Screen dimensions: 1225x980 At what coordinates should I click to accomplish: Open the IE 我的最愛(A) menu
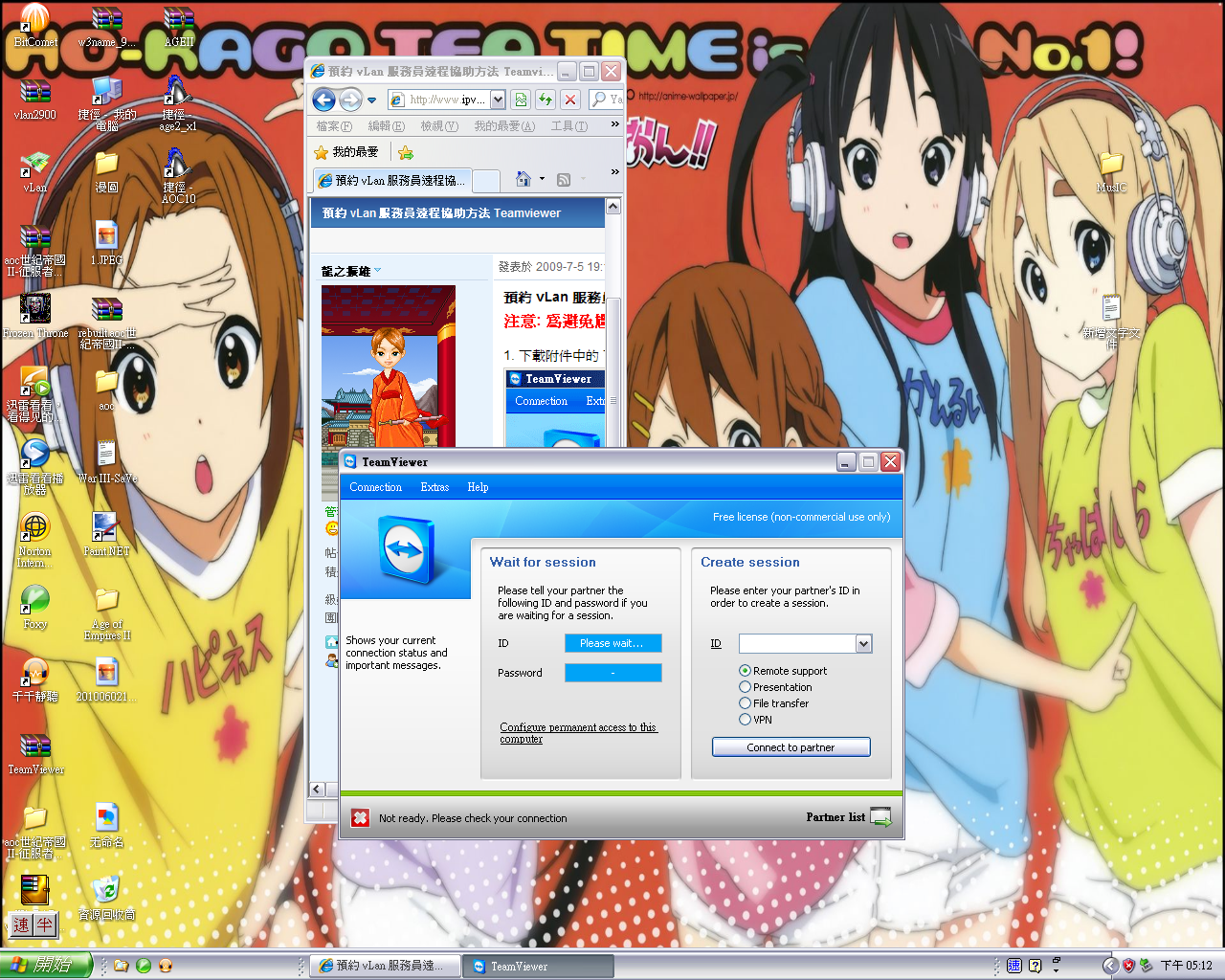(x=504, y=126)
